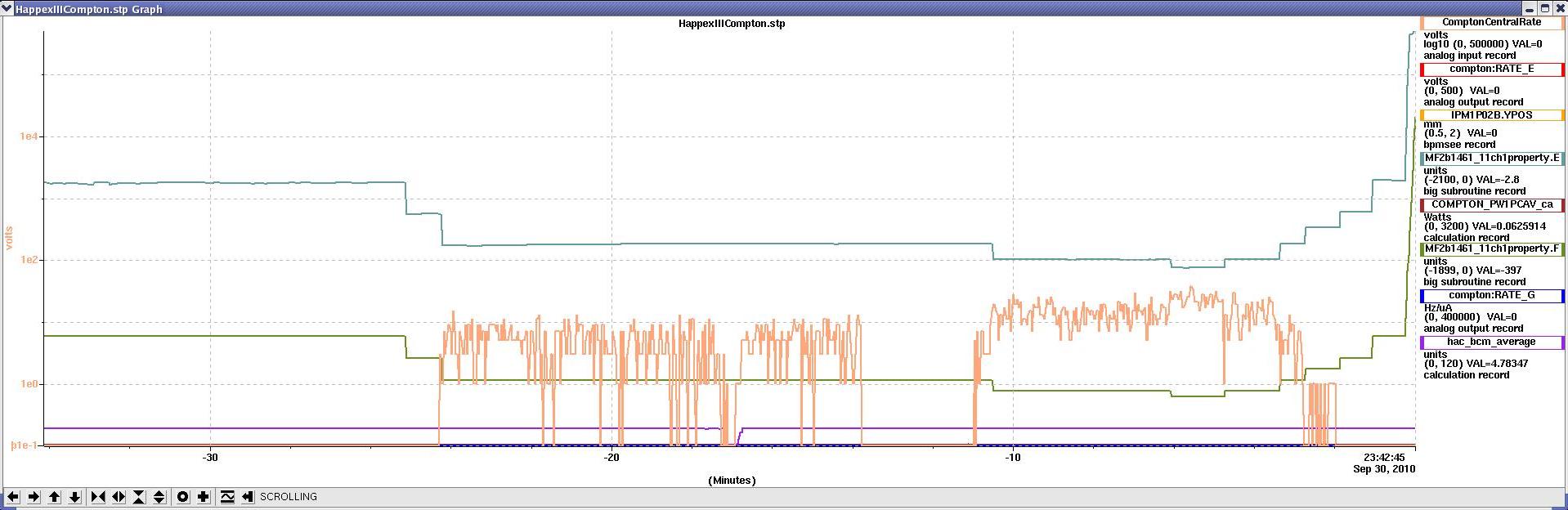The image size is (1568, 510).
Task: Click the -20 minutes tick label
Action: 612,458
